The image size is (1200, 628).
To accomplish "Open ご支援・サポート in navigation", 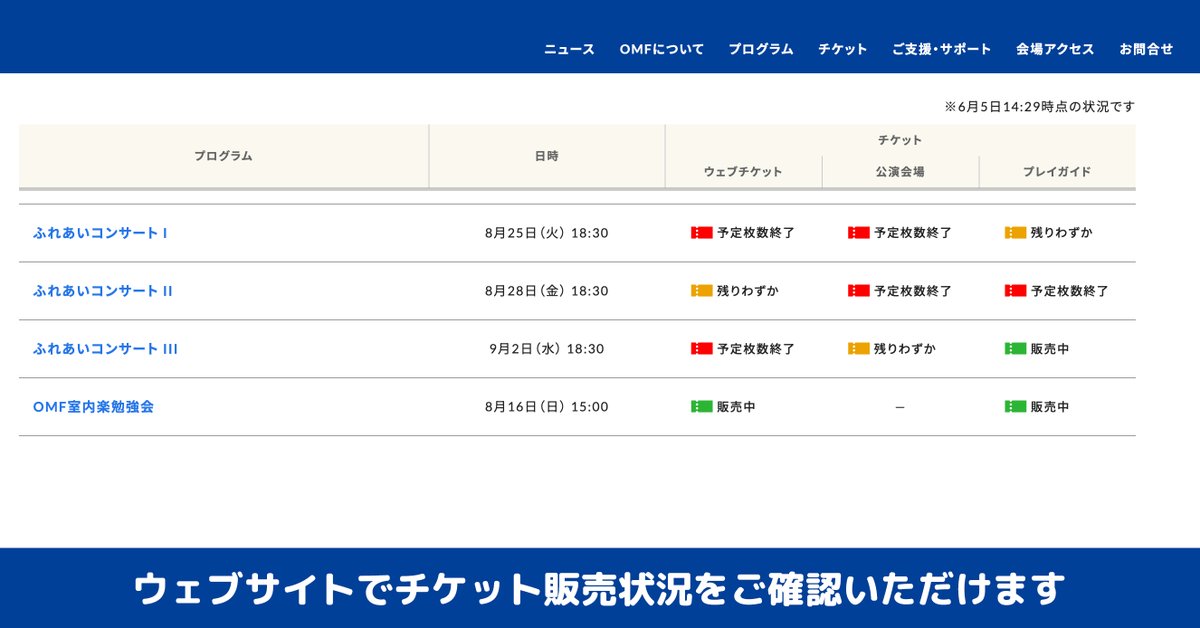I will coord(942,49).
